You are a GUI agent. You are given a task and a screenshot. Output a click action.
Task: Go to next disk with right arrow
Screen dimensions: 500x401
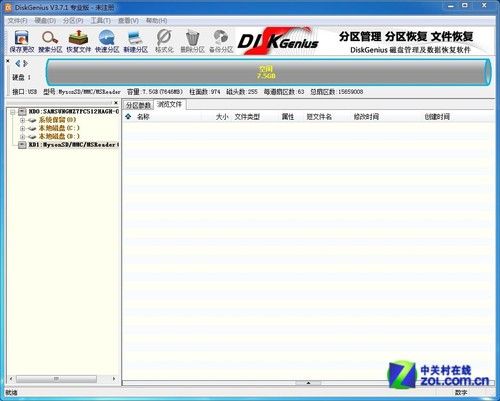click(25, 63)
